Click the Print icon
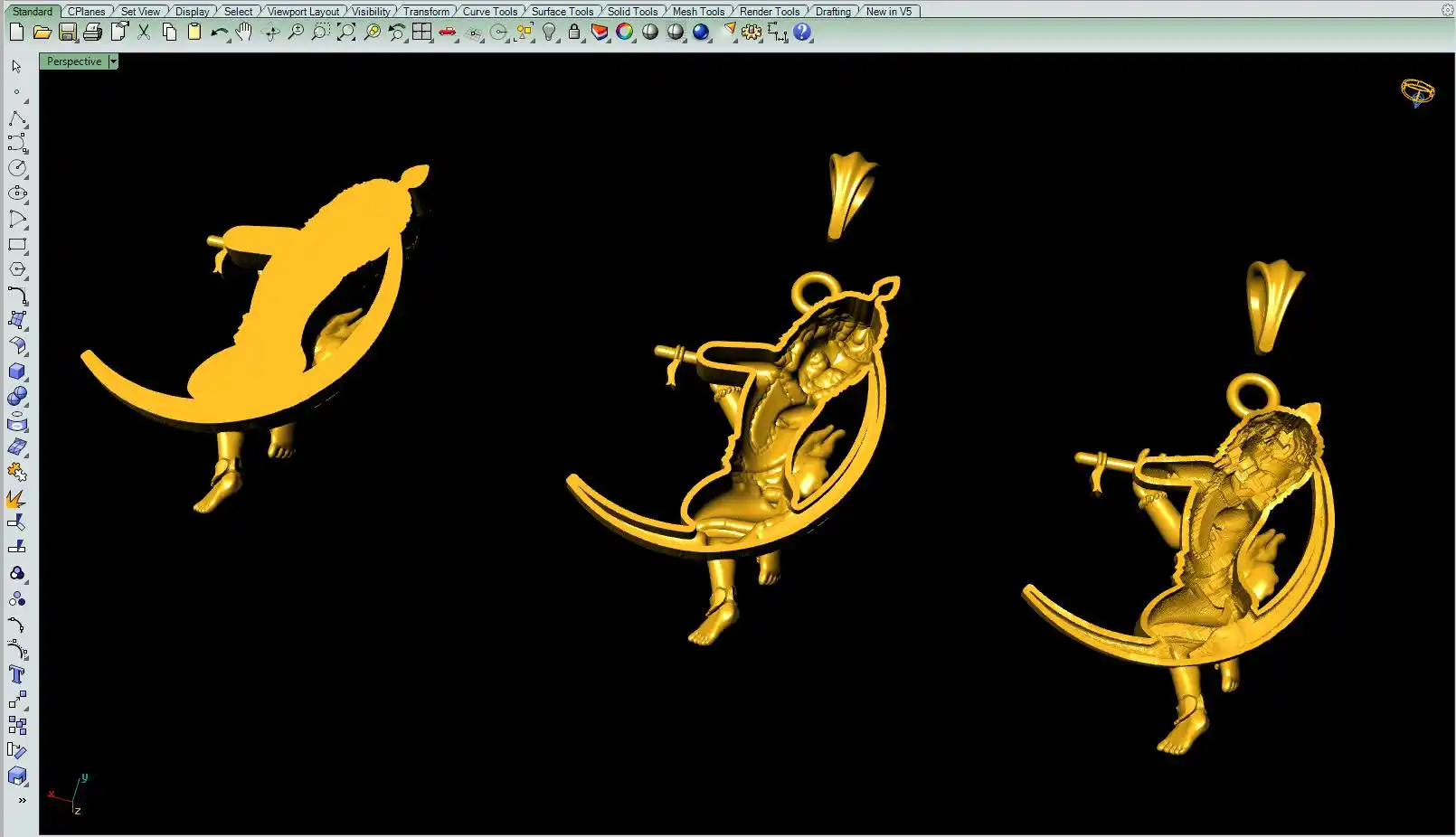The image size is (1456, 837). (92, 33)
